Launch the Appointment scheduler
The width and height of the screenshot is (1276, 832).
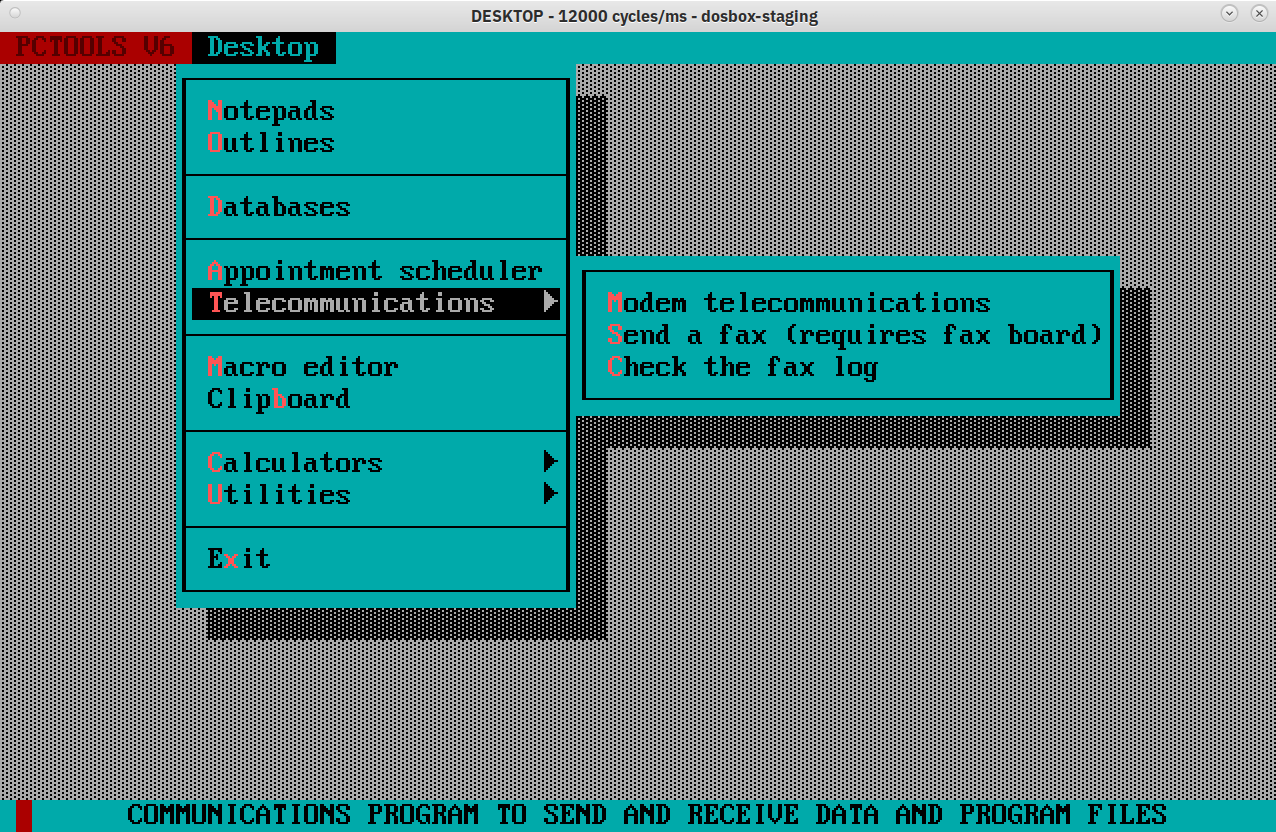pyautogui.click(x=375, y=270)
